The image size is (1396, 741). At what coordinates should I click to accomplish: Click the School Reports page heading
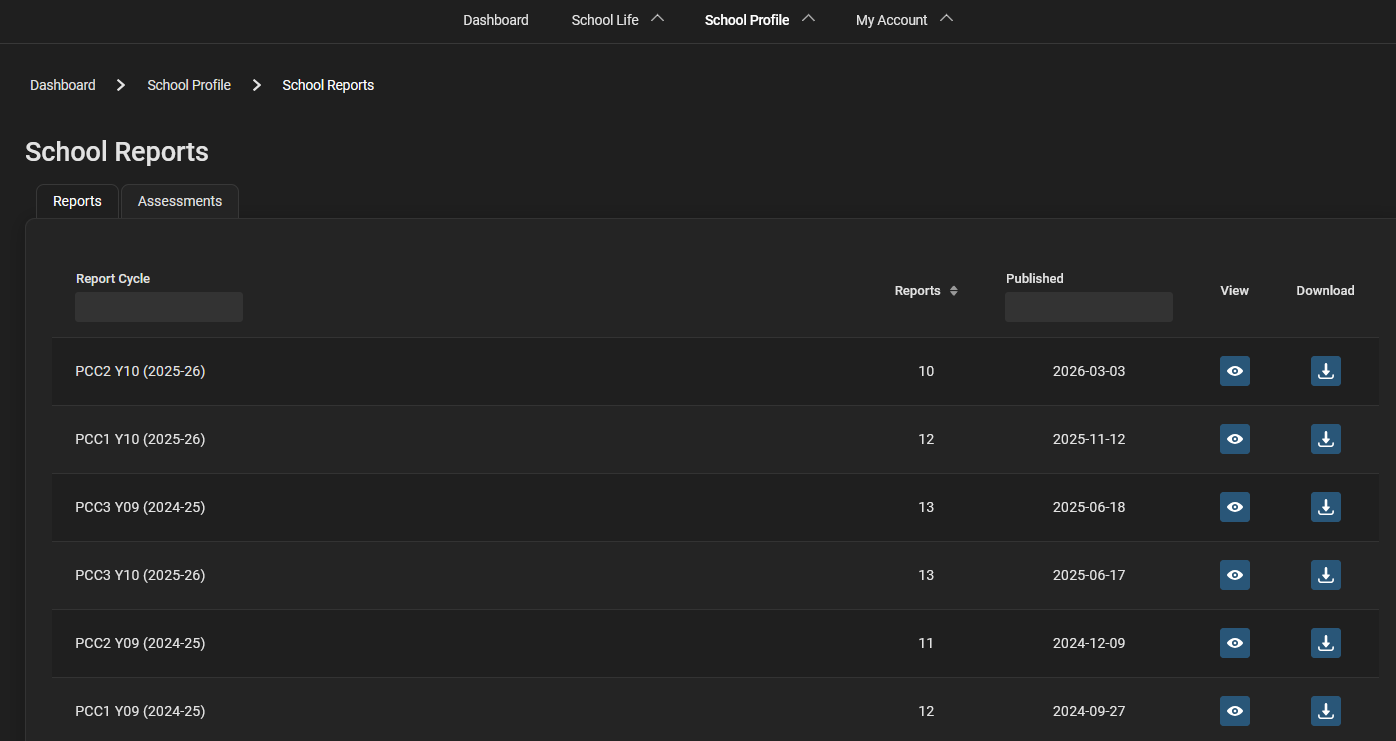tap(117, 151)
